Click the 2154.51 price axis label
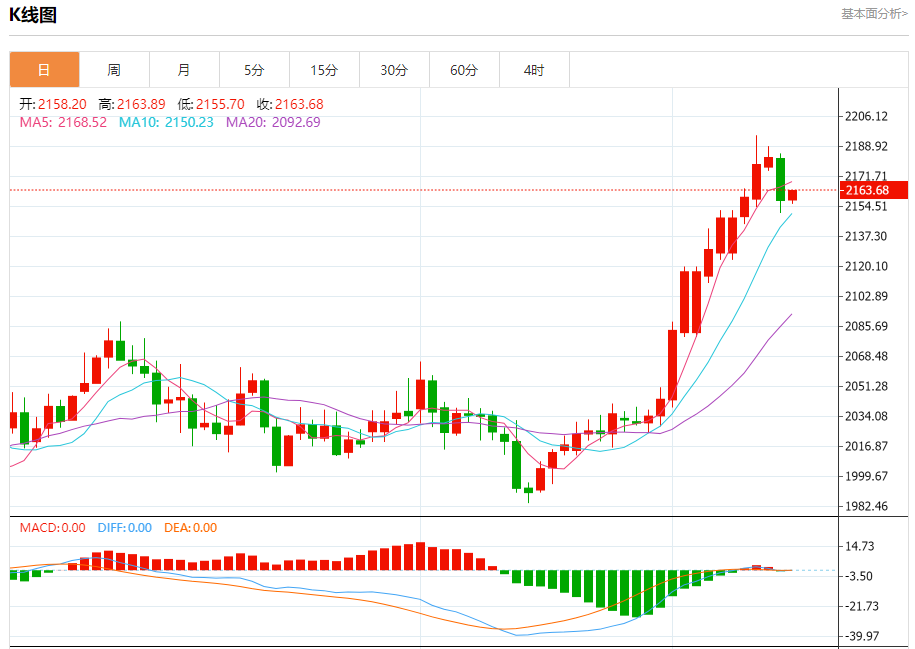Viewport: 915px width, 649px height. [x=867, y=206]
